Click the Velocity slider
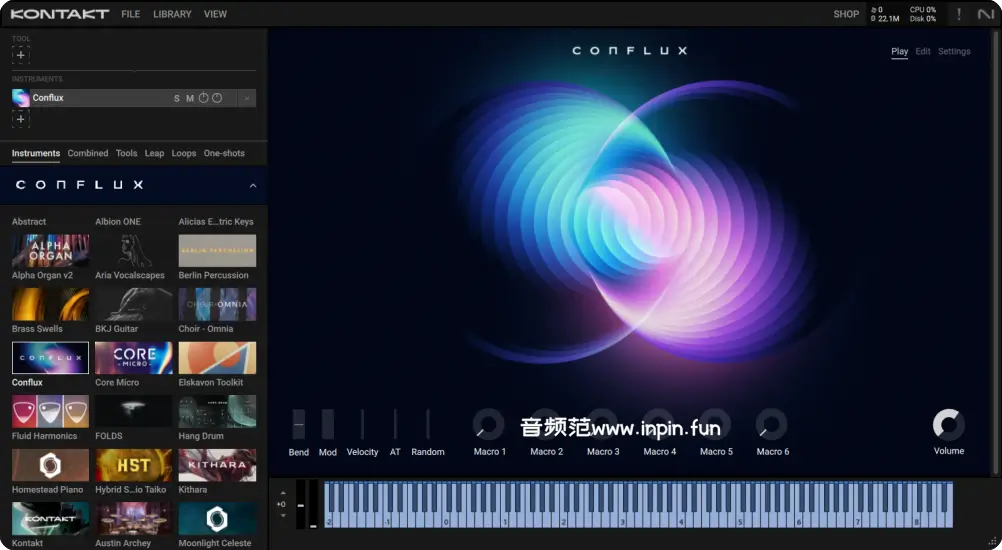This screenshot has height=550, width=1002. [362, 424]
